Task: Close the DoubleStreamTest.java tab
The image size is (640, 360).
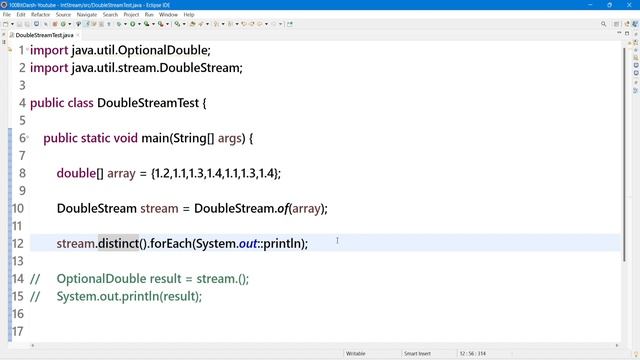Action: (78, 35)
